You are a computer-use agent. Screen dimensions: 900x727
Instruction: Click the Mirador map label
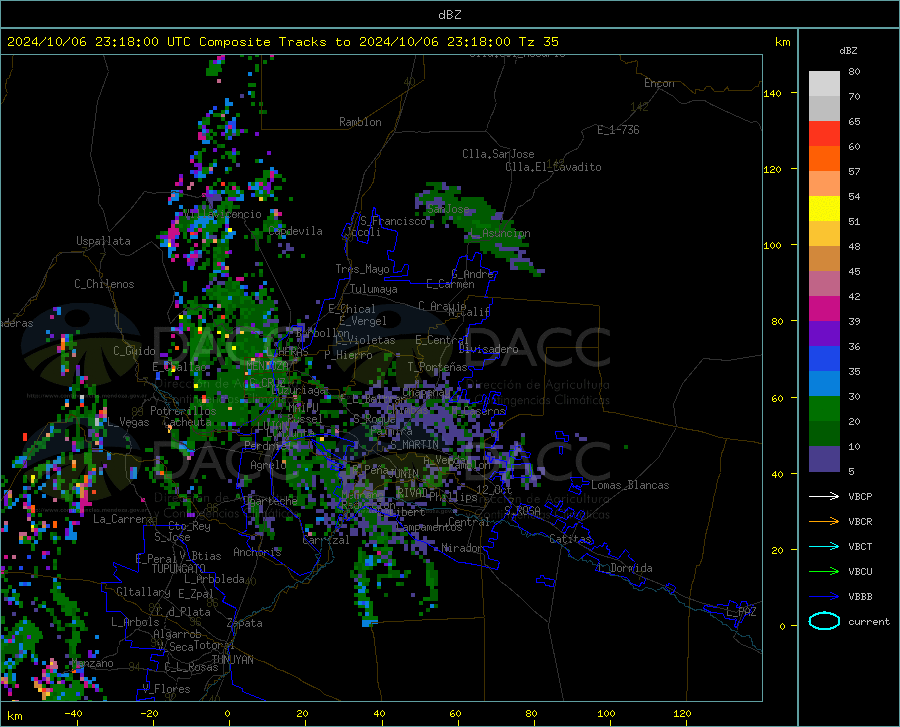tap(461, 549)
